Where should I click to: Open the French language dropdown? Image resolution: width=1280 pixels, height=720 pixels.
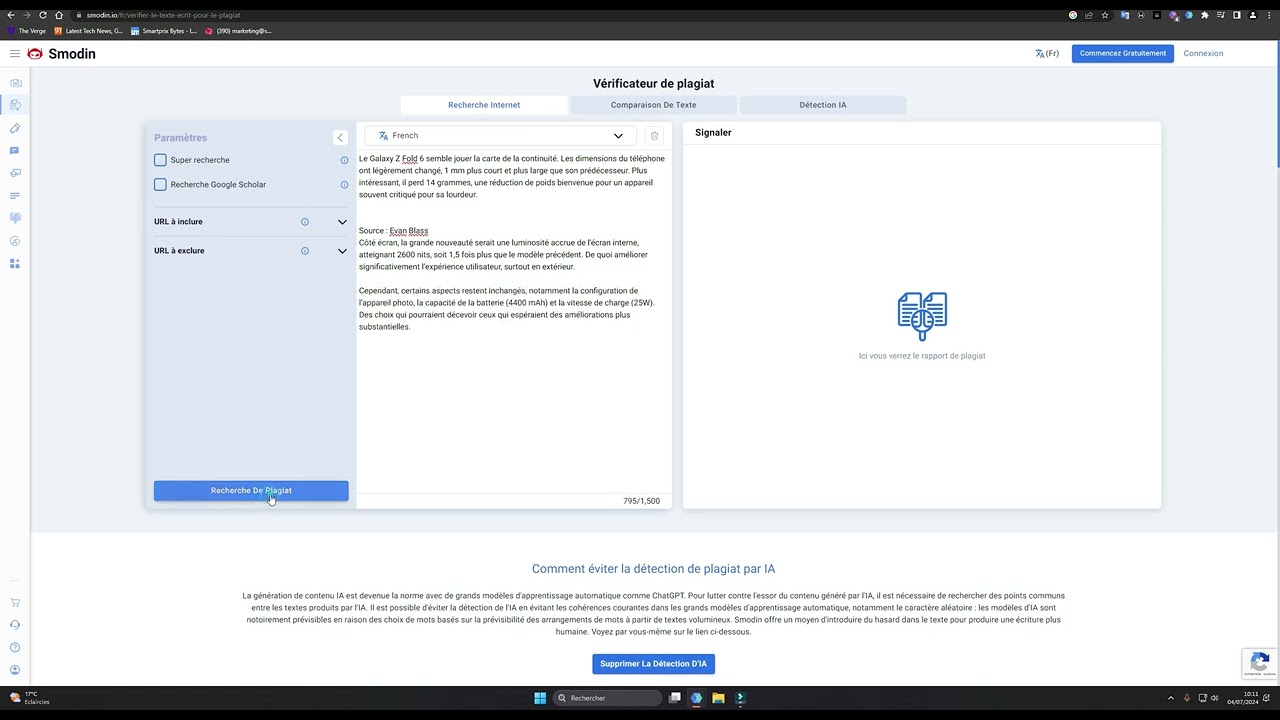tap(500, 136)
